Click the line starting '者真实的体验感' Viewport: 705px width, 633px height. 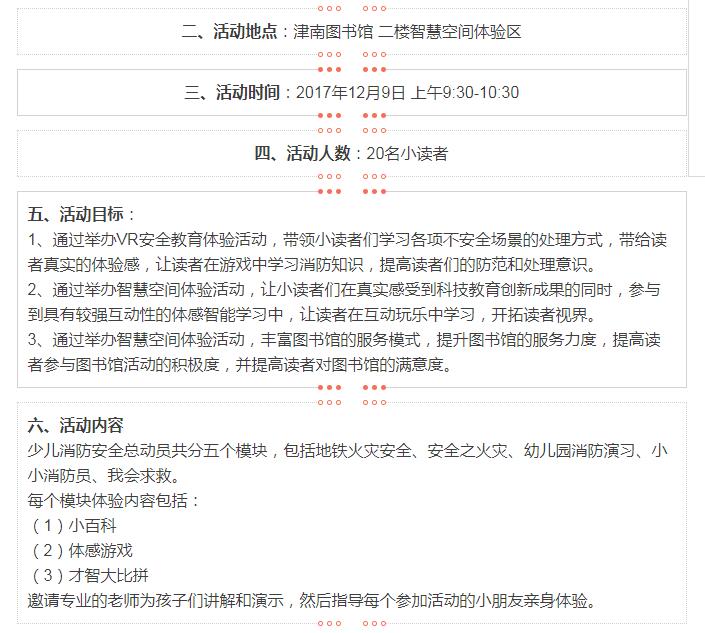coord(312,265)
